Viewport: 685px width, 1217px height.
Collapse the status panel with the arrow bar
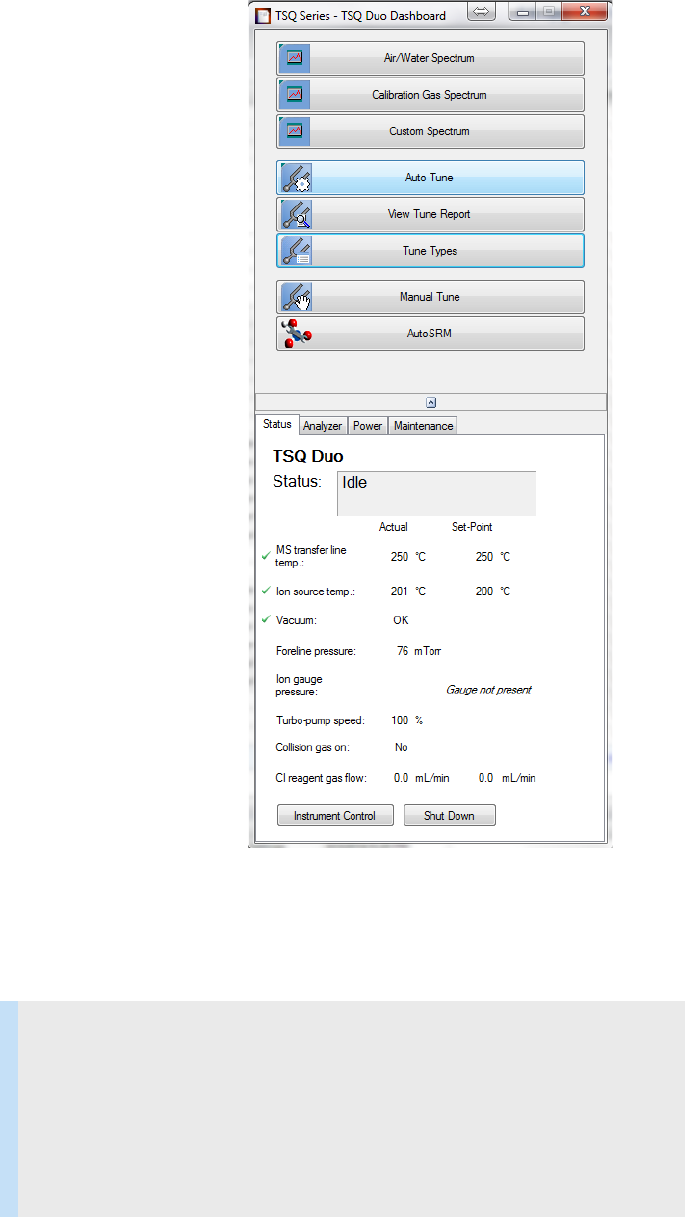pyautogui.click(x=431, y=402)
